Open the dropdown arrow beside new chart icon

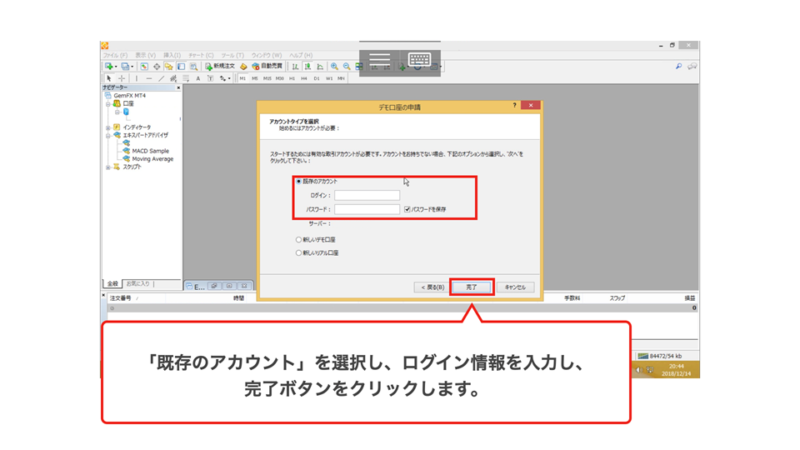[116, 67]
